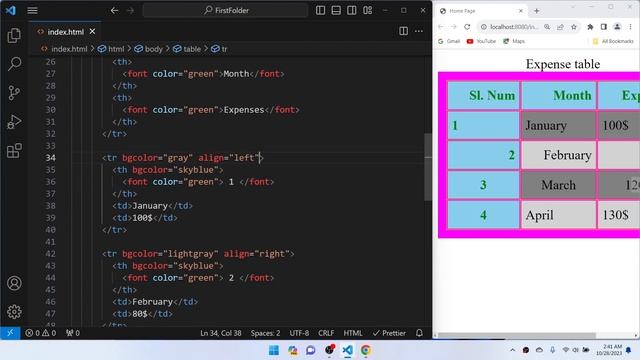Expand the html breadcrumb item
640x360 pixels.
click(111, 49)
